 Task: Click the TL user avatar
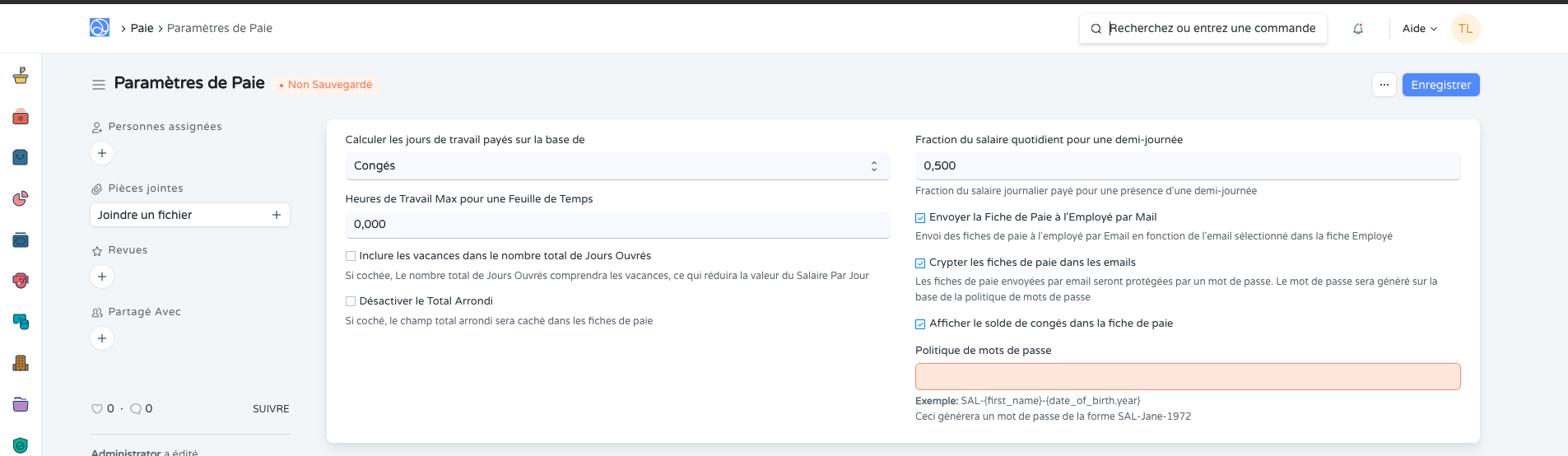1465,29
